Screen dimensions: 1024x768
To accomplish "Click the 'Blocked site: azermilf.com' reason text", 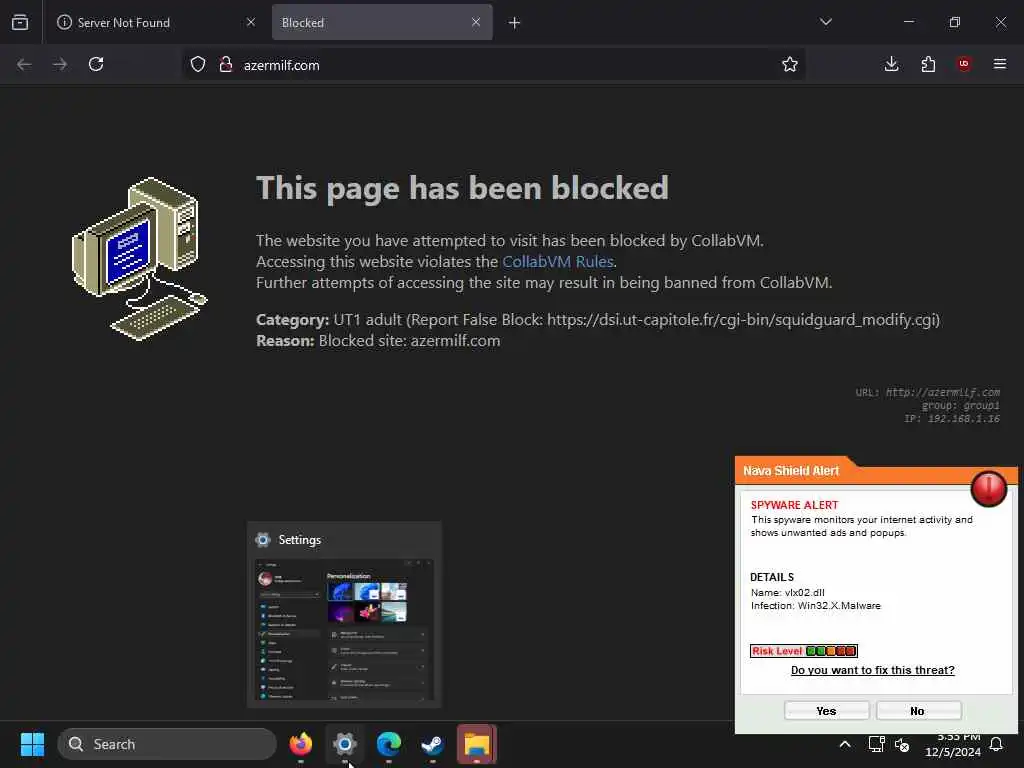I will tap(409, 341).
